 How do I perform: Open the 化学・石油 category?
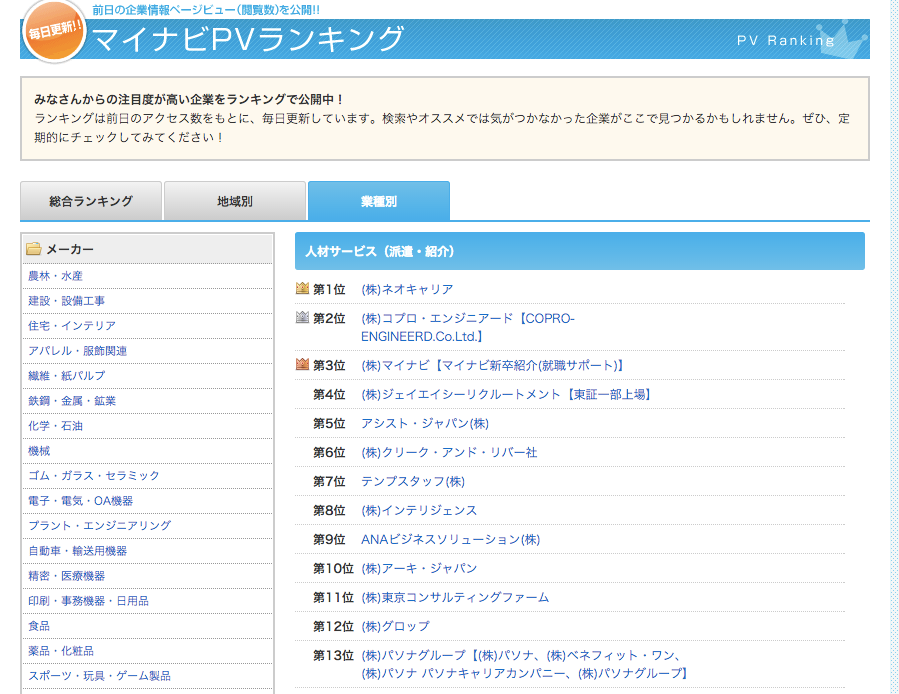tap(55, 426)
